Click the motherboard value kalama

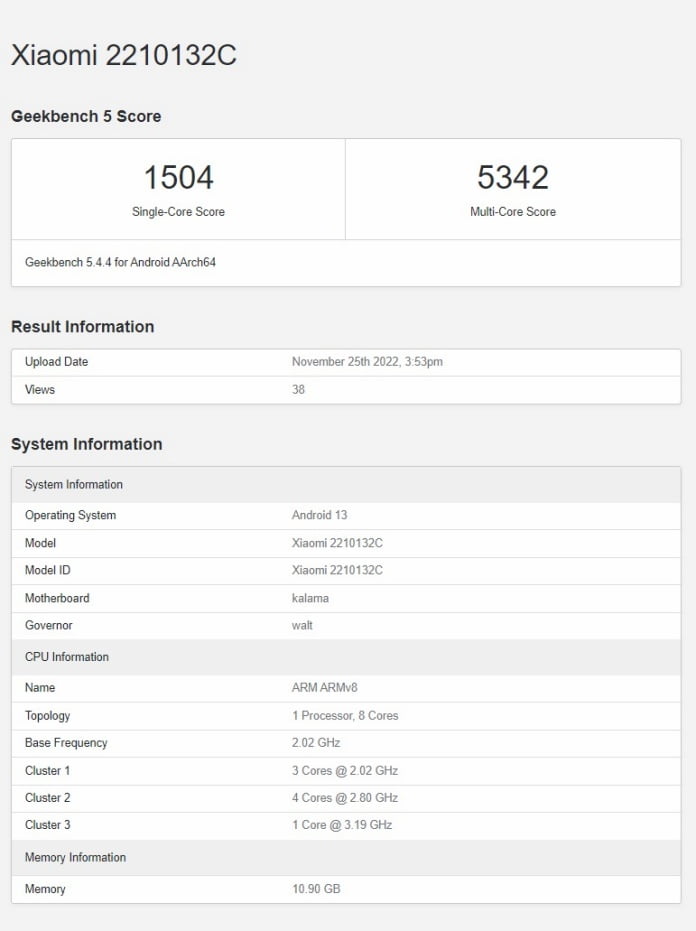click(x=310, y=598)
